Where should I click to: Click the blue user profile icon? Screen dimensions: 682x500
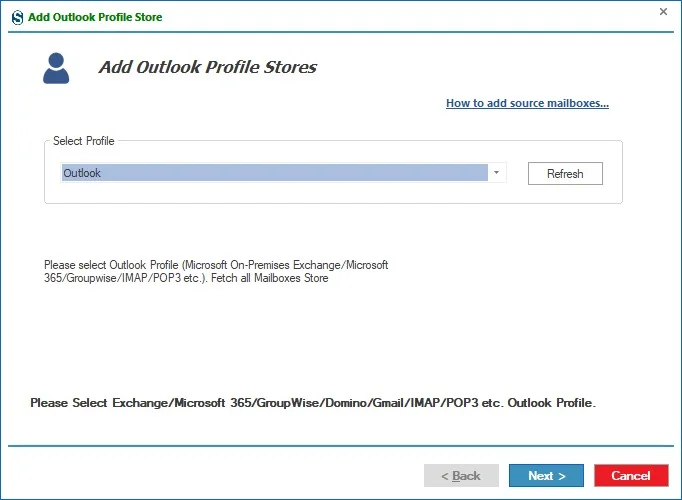pos(56,68)
